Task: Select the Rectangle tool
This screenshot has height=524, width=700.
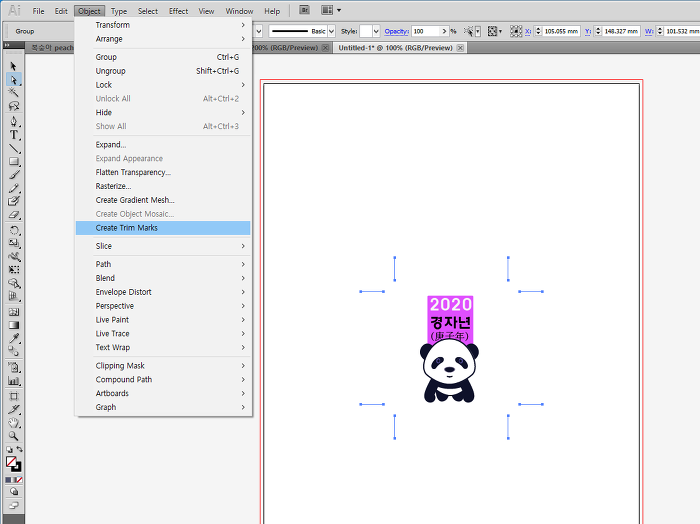Action: pos(14,161)
